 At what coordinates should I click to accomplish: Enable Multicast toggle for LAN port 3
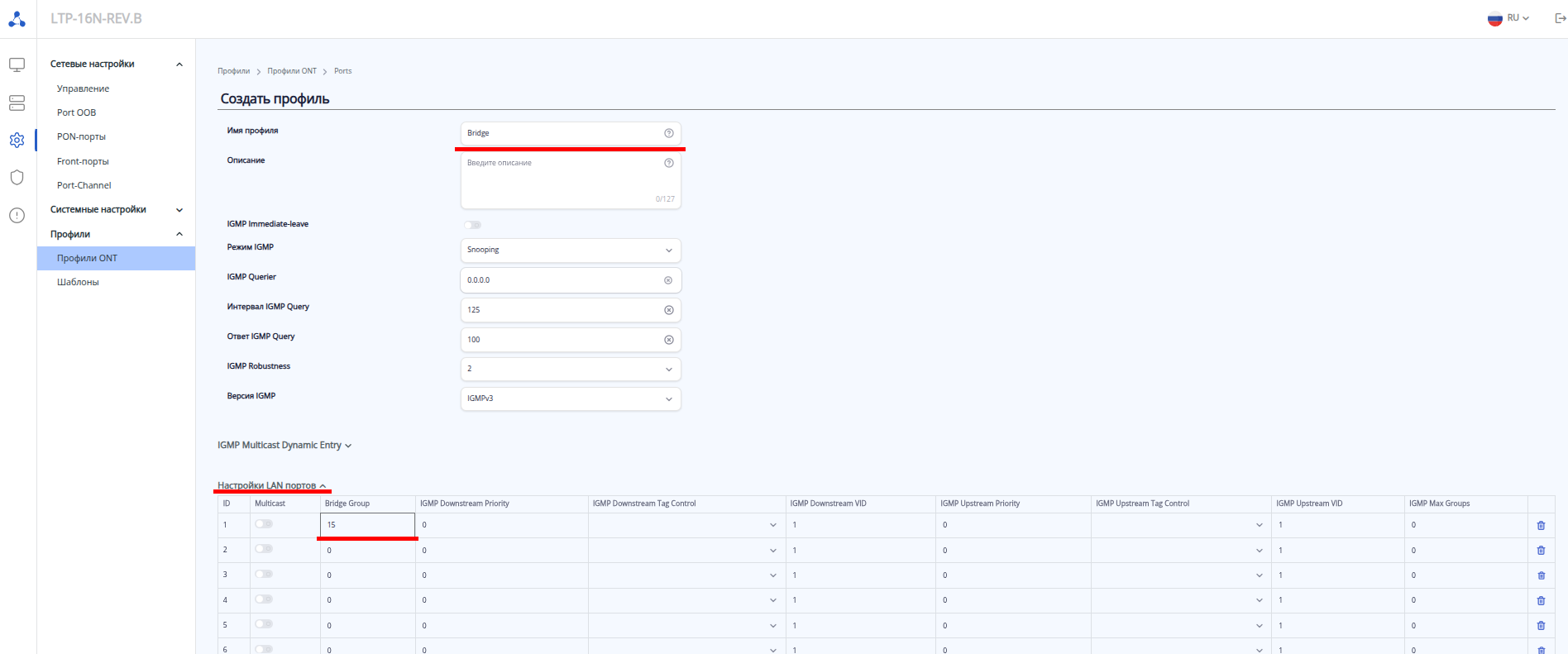point(264,574)
